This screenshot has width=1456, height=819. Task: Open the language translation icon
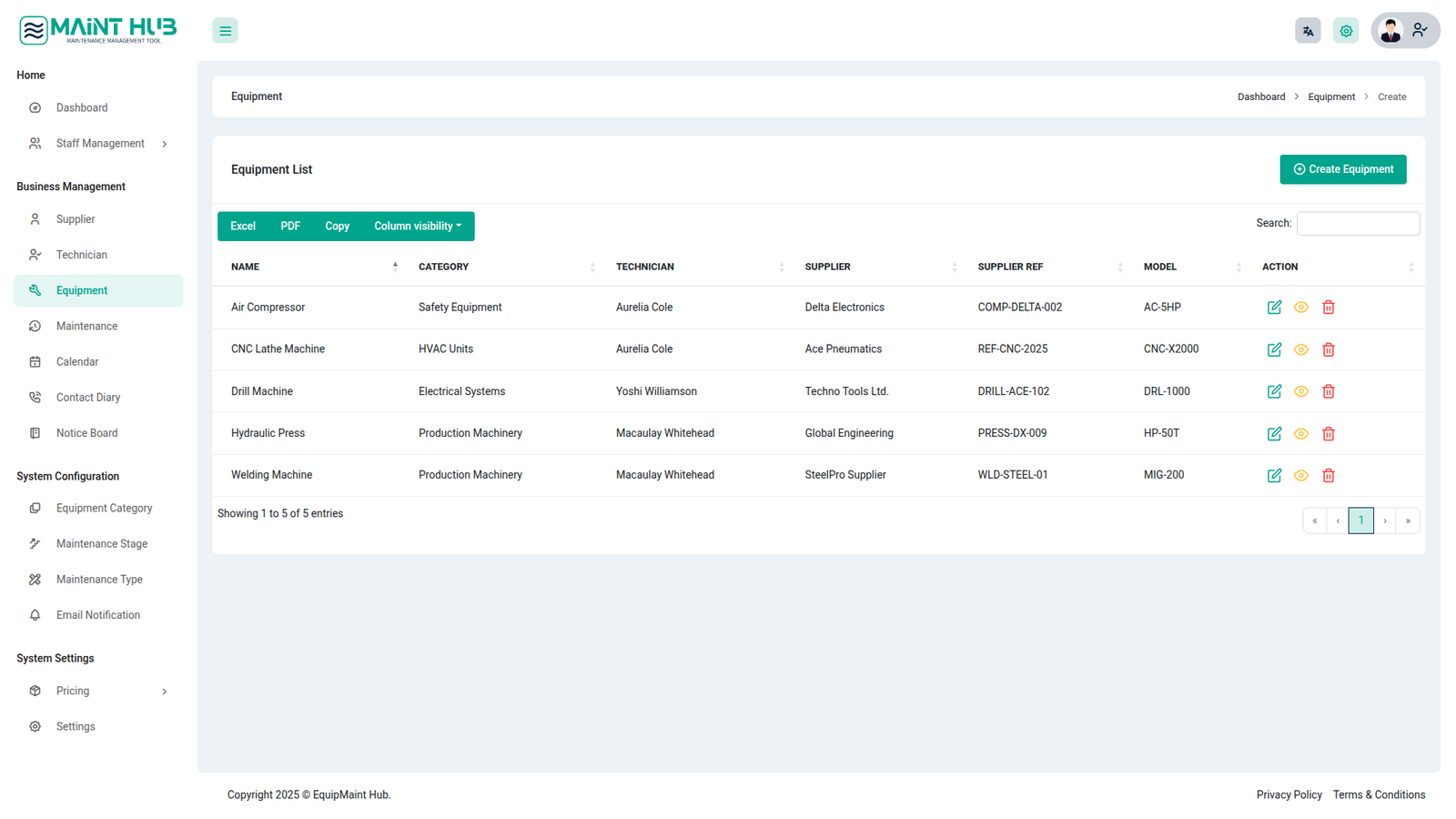click(x=1308, y=31)
